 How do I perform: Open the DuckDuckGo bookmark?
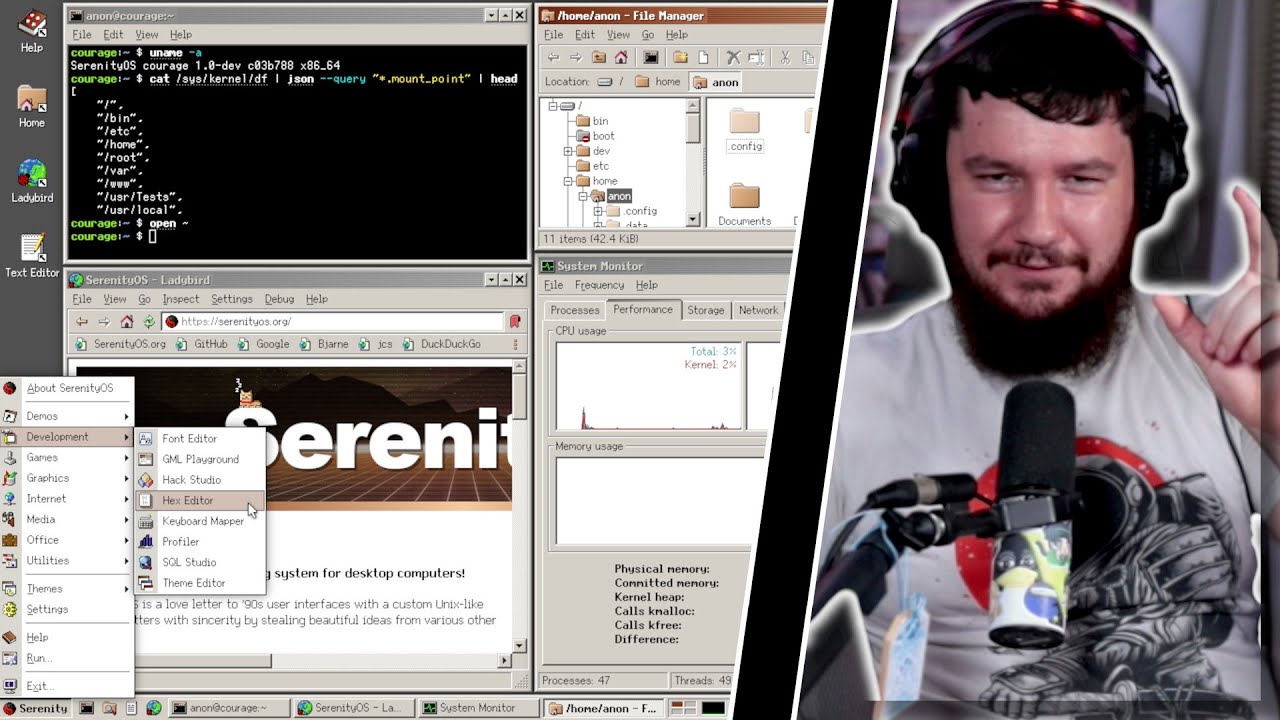click(441, 344)
